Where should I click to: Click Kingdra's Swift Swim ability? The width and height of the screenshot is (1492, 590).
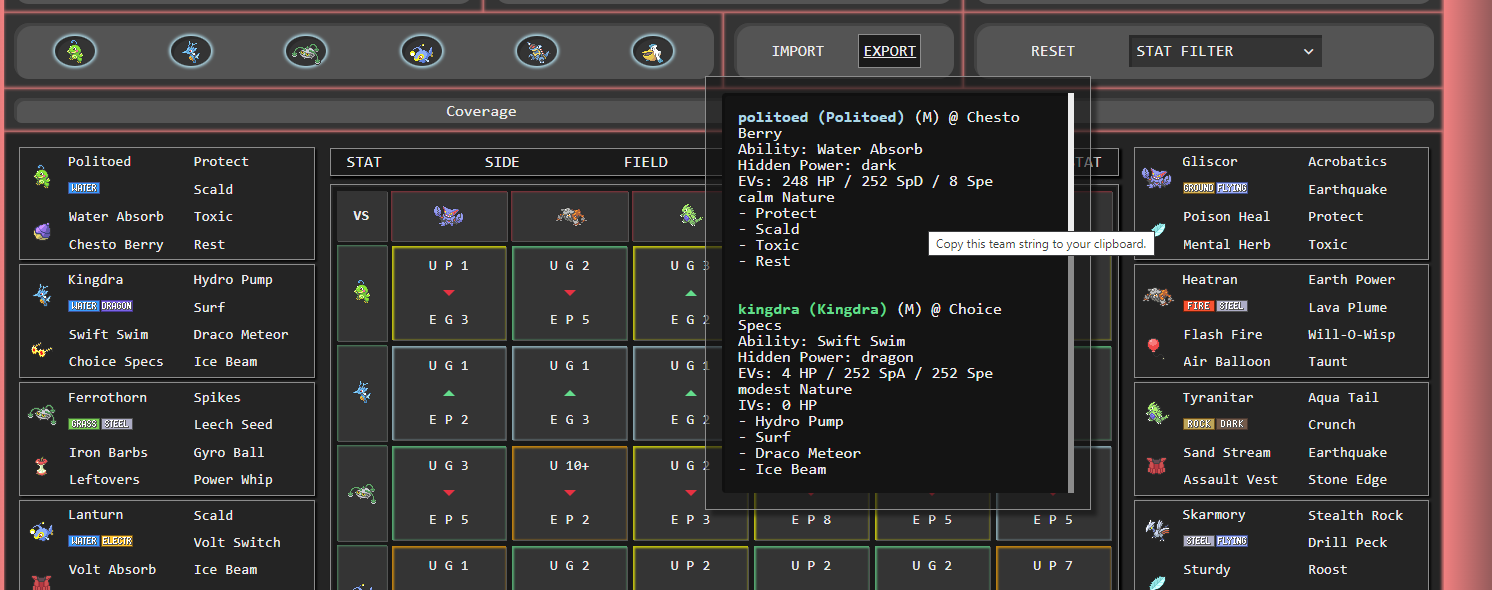click(108, 334)
